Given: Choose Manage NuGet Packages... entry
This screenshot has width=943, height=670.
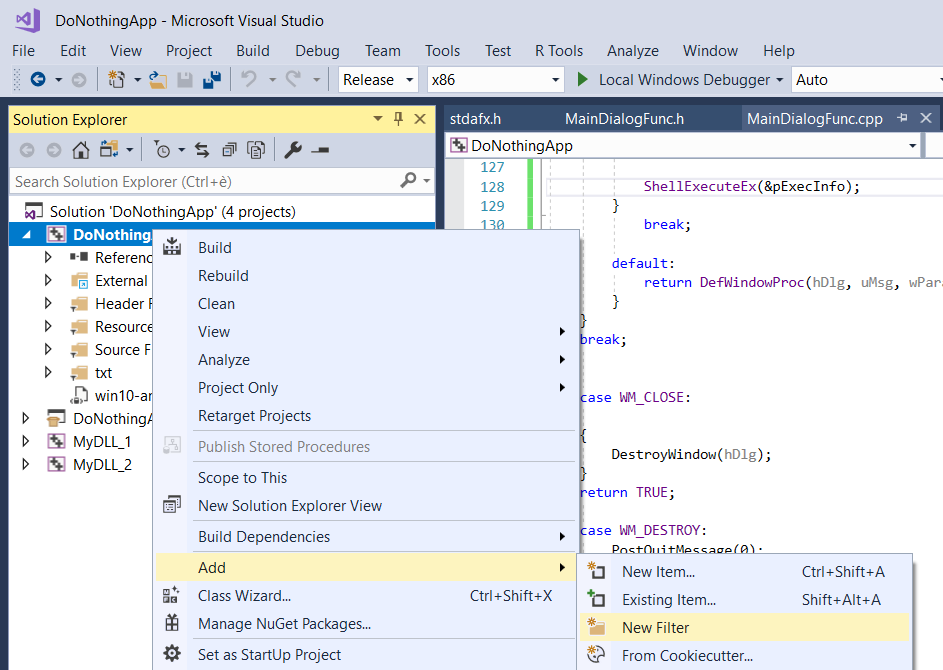Looking at the screenshot, I should (x=365, y=624).
